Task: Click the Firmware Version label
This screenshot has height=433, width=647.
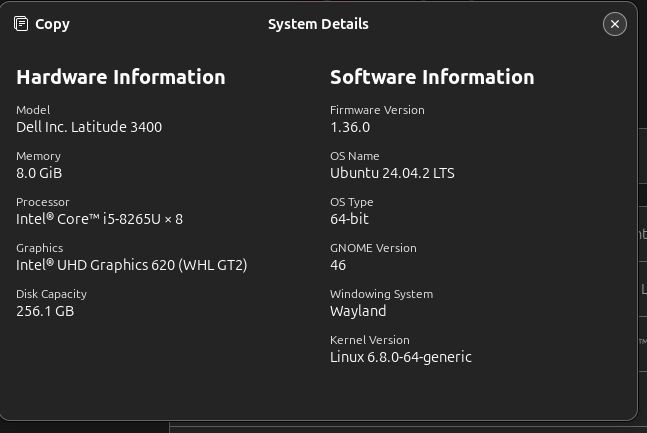Action: pyautogui.click(x=377, y=110)
